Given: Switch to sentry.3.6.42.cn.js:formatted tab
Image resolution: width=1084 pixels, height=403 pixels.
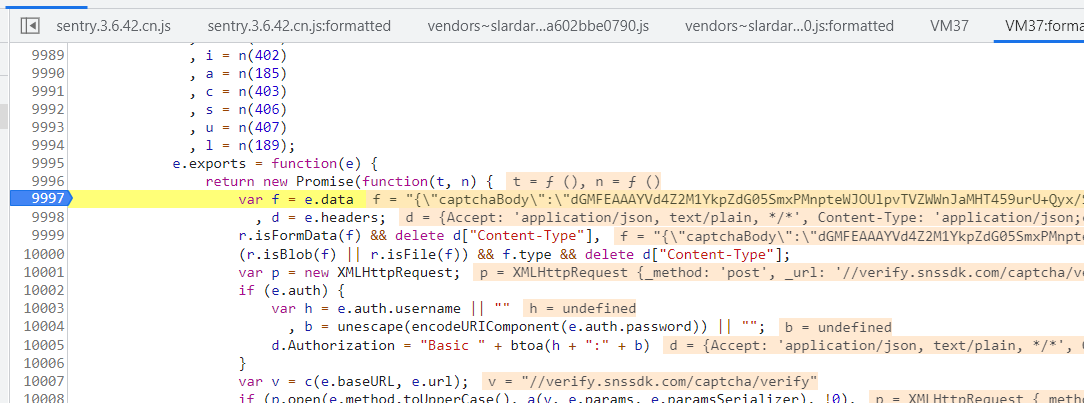Looking at the screenshot, I should coord(299,26).
